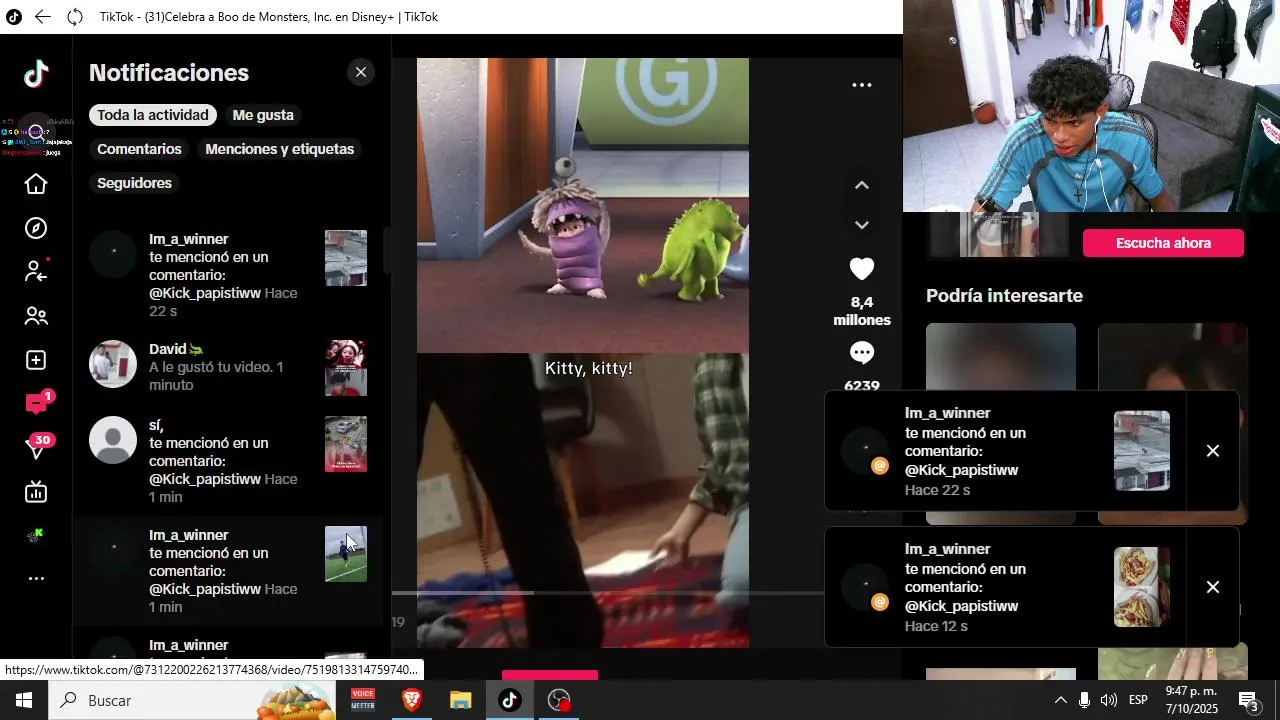Screen dimensions: 1280x720
Task: Open the video options three-dots menu
Action: click(862, 85)
